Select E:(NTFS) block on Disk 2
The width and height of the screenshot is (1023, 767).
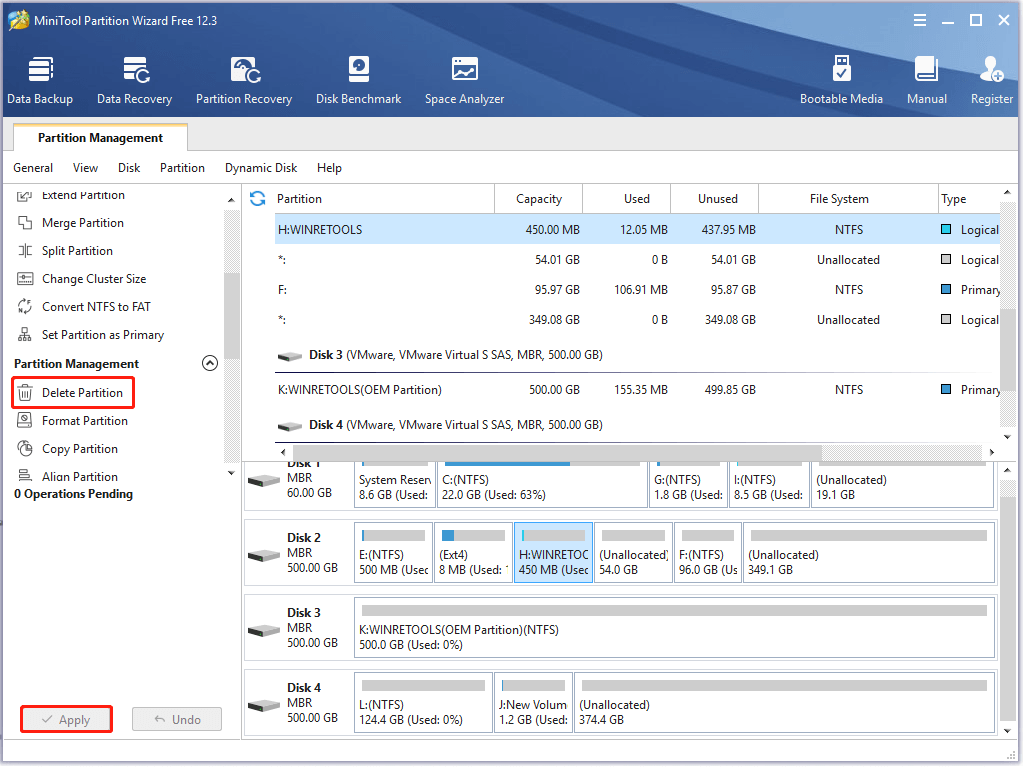pyautogui.click(x=393, y=552)
